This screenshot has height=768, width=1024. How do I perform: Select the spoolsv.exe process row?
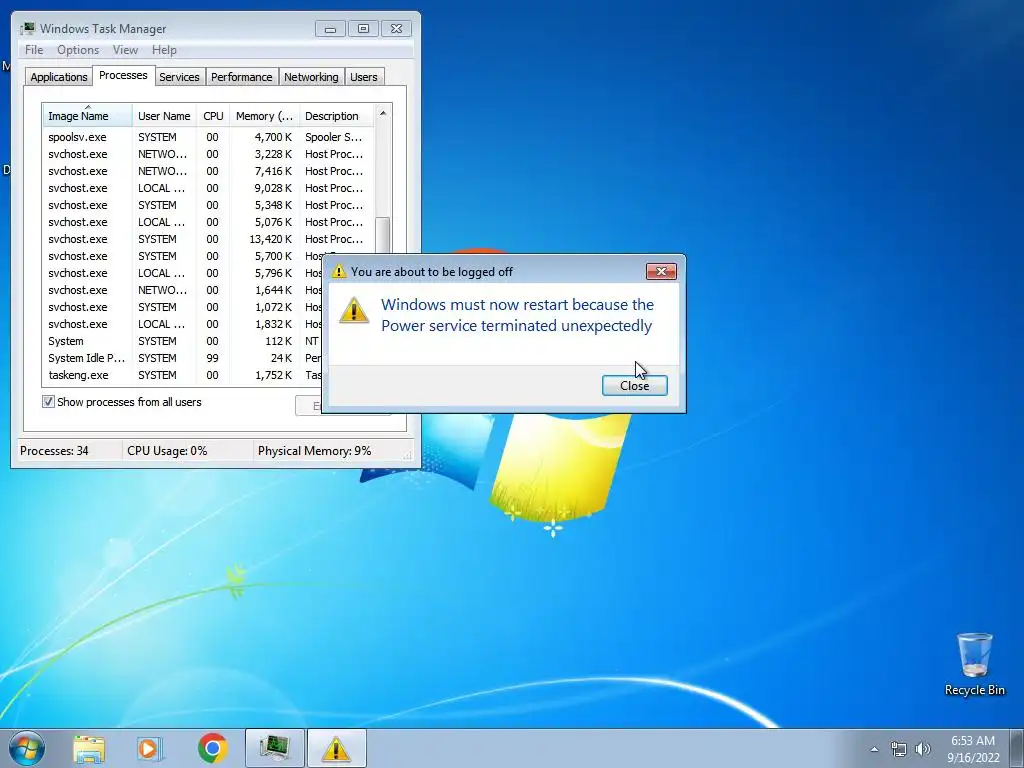pos(208,137)
